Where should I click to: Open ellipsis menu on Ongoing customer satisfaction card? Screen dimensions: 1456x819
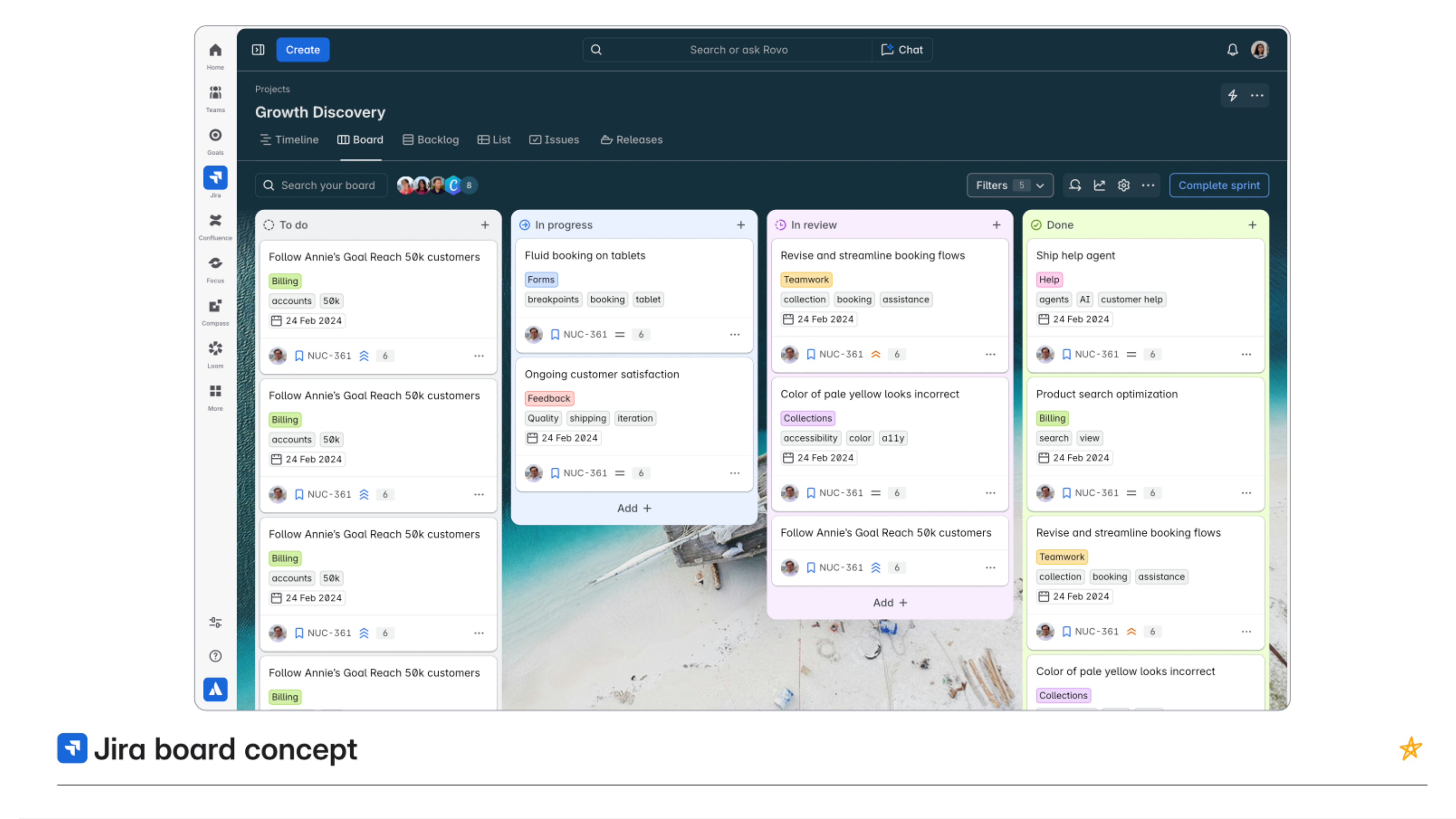pos(735,473)
